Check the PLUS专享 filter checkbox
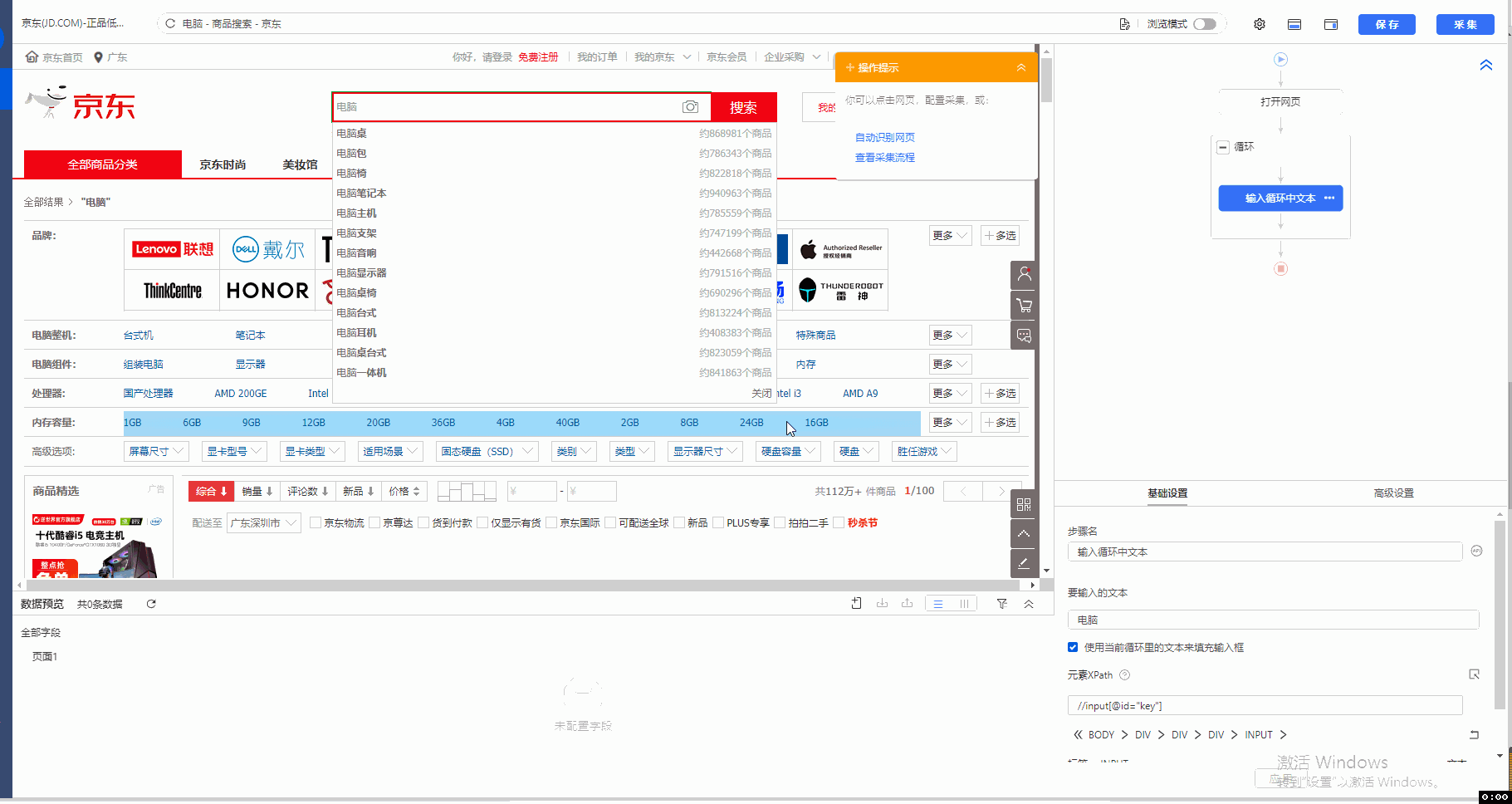The width and height of the screenshot is (1512, 804). (718, 522)
